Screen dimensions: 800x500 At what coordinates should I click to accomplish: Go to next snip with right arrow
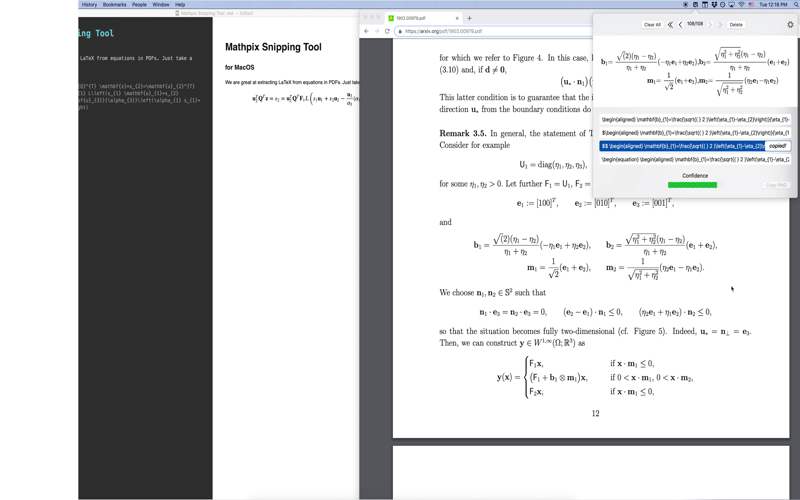pos(710,24)
